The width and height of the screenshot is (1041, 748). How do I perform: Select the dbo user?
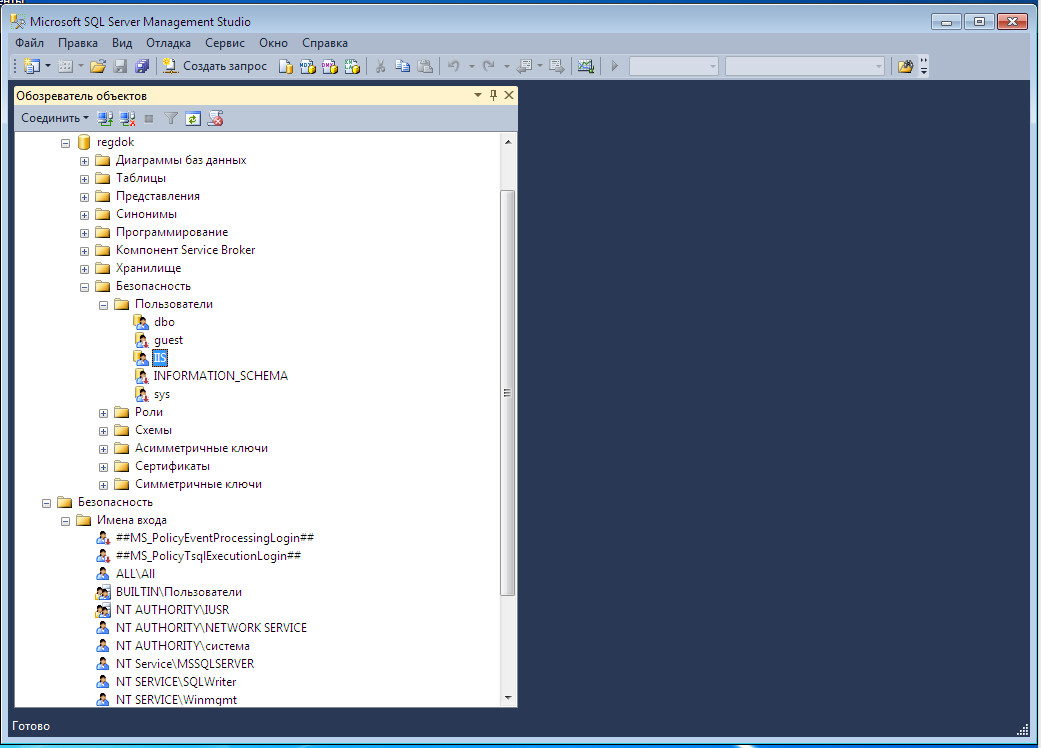pos(164,322)
